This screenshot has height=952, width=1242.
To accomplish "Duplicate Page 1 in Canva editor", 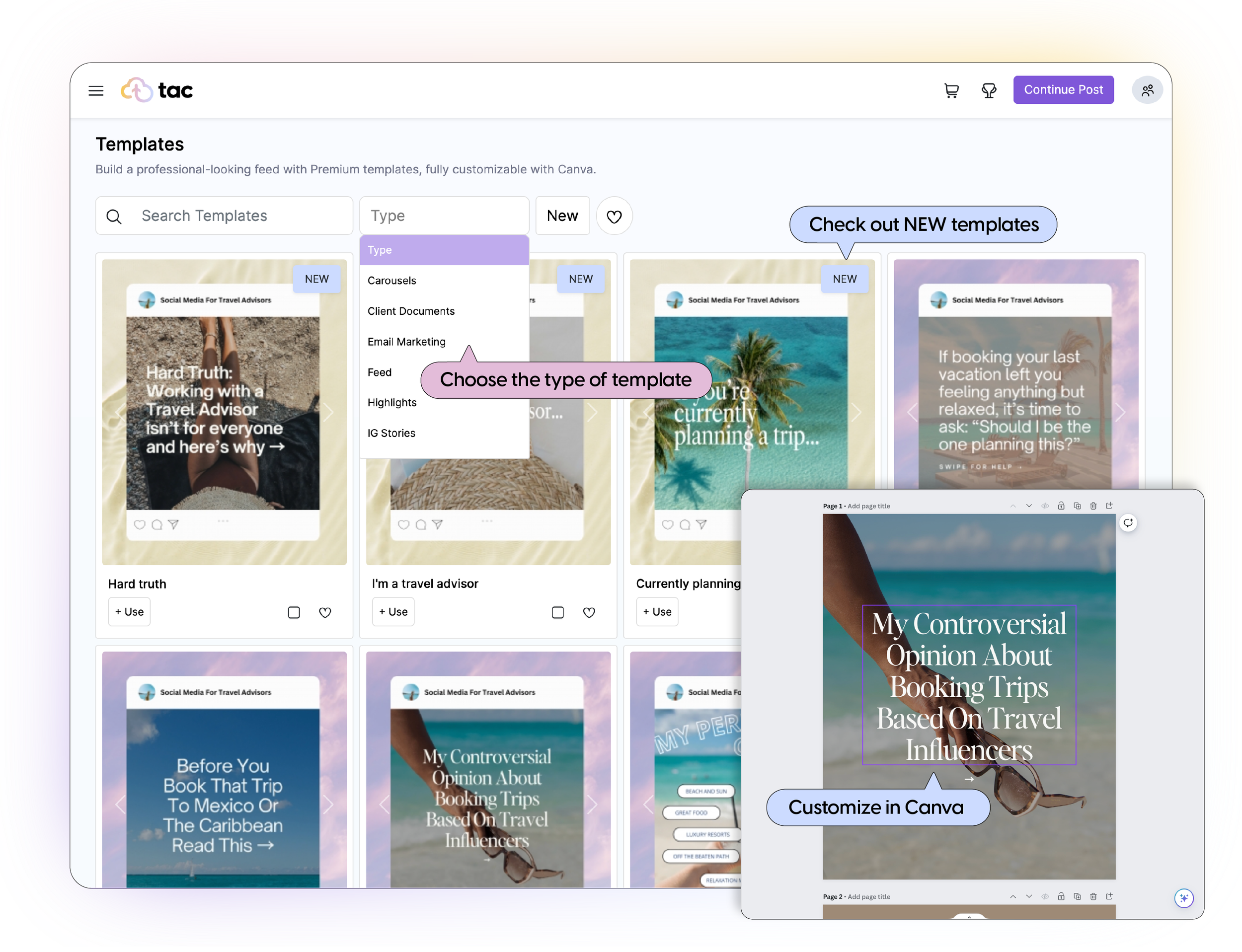I will [1077, 506].
